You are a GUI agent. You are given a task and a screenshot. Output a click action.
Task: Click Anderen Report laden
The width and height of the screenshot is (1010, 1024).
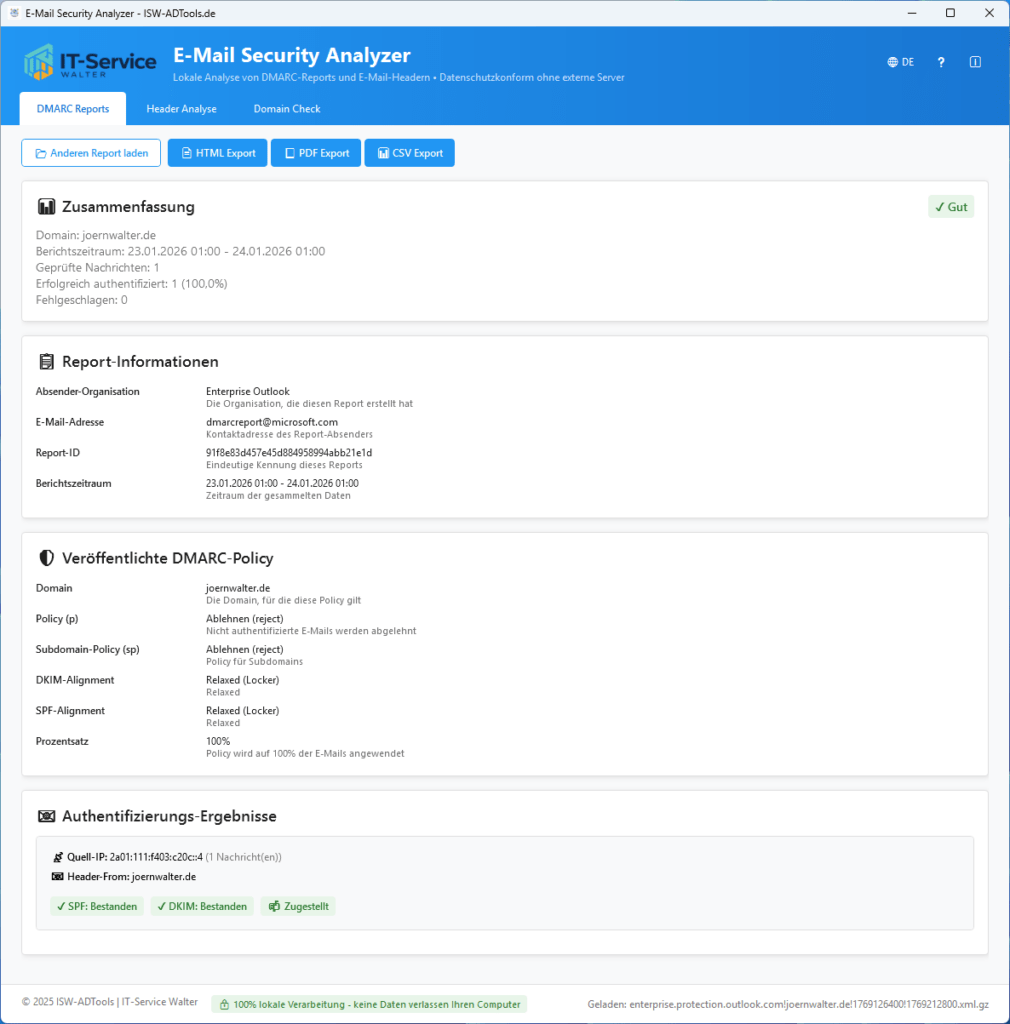click(90, 152)
